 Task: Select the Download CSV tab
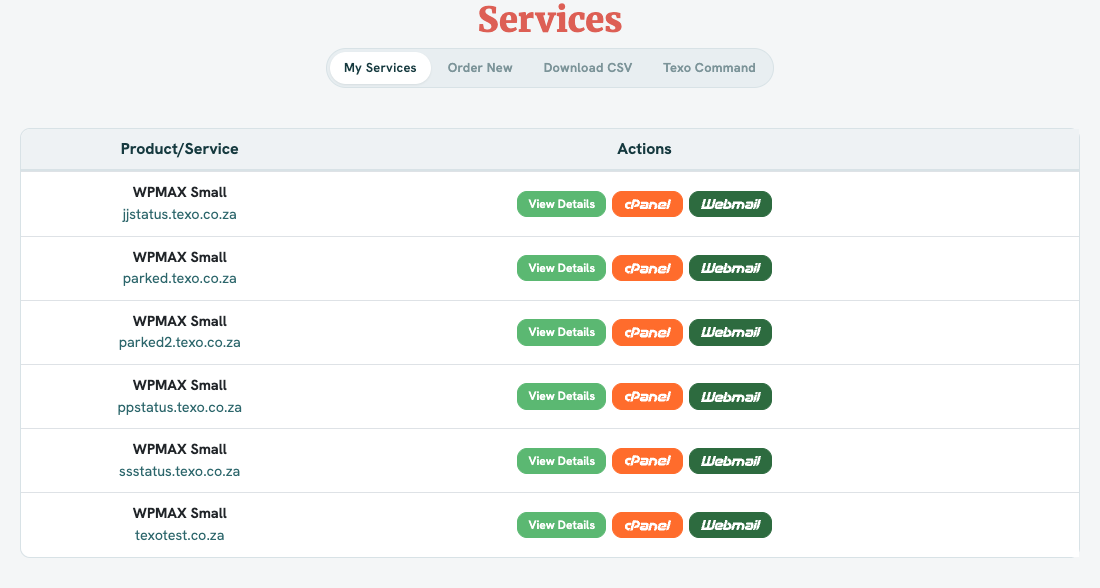[x=588, y=68]
